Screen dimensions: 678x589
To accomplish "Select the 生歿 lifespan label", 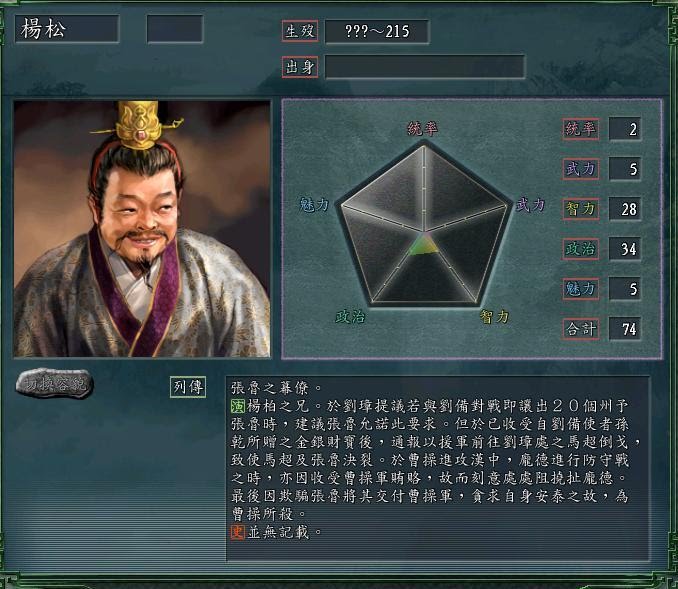I will (x=300, y=31).
